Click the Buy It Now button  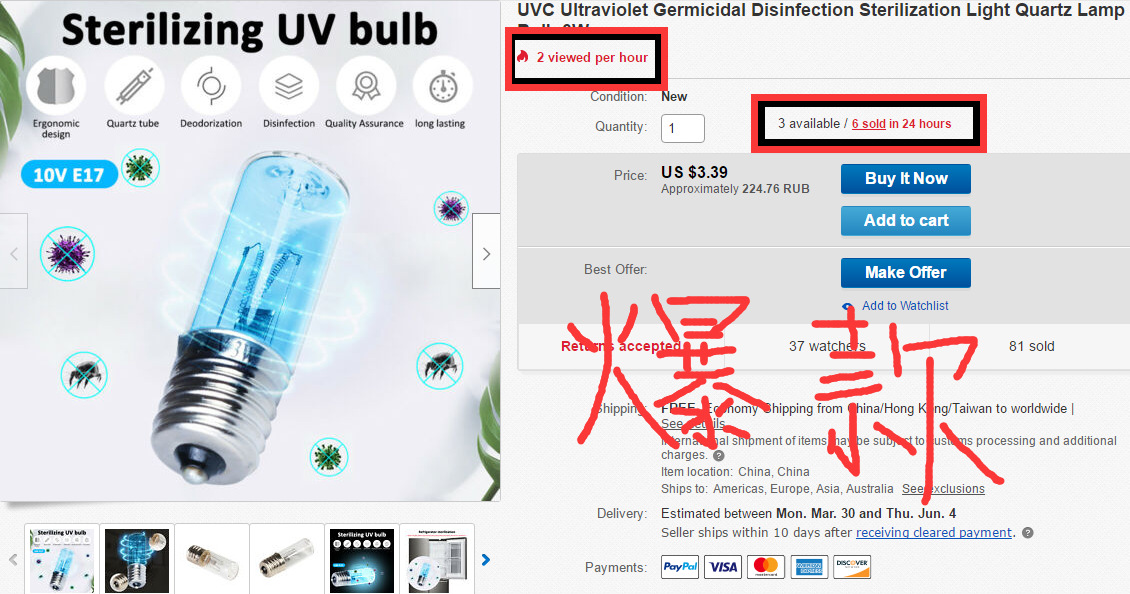pos(905,179)
